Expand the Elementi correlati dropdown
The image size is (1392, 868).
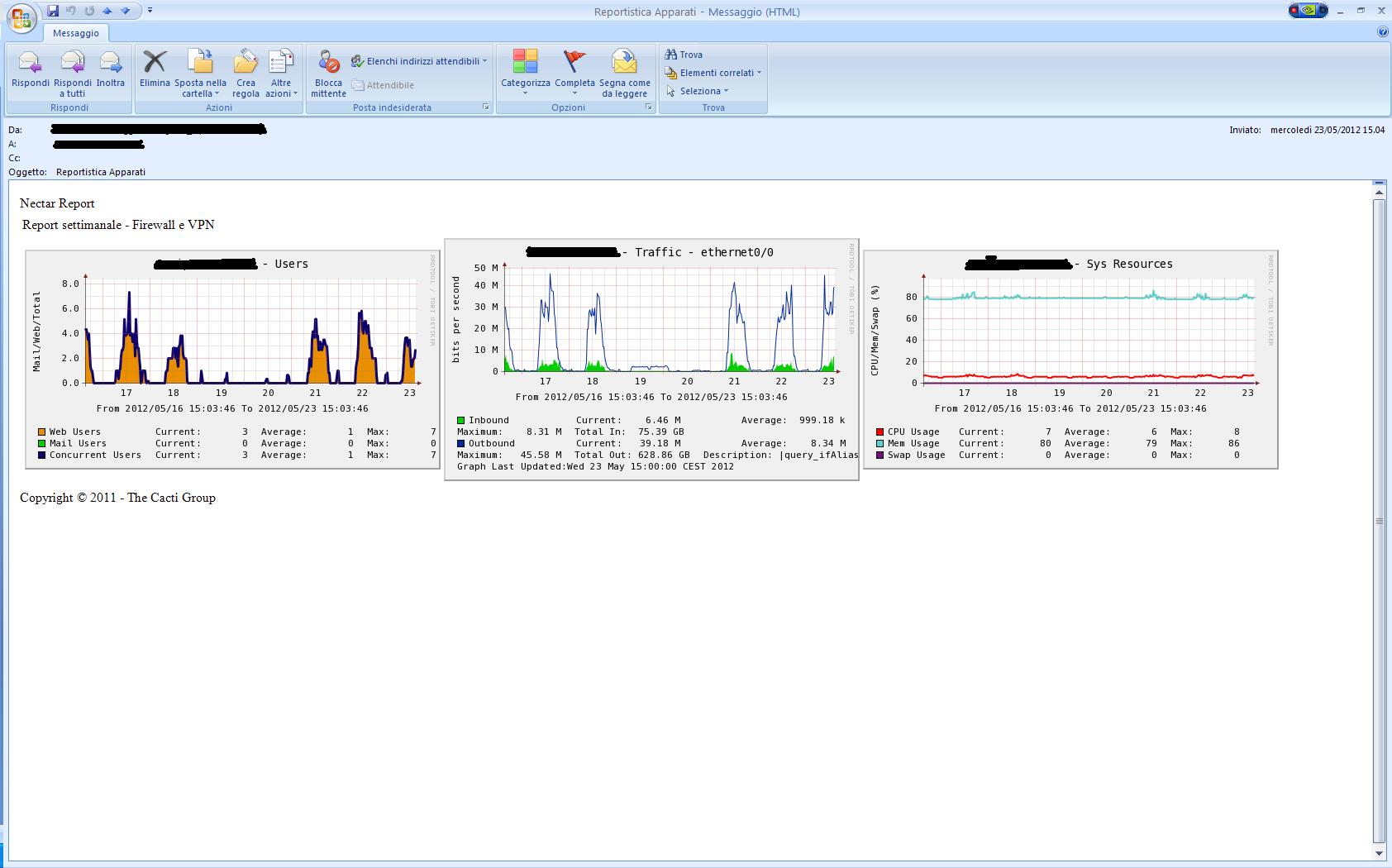point(713,73)
